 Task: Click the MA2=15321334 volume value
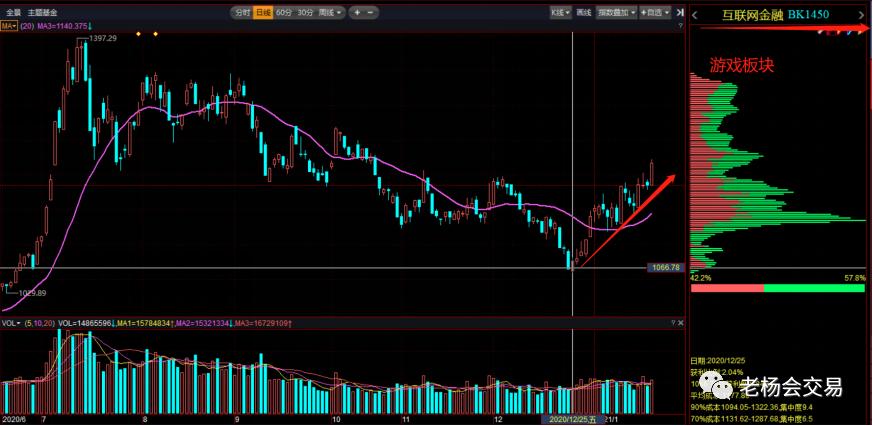point(205,323)
